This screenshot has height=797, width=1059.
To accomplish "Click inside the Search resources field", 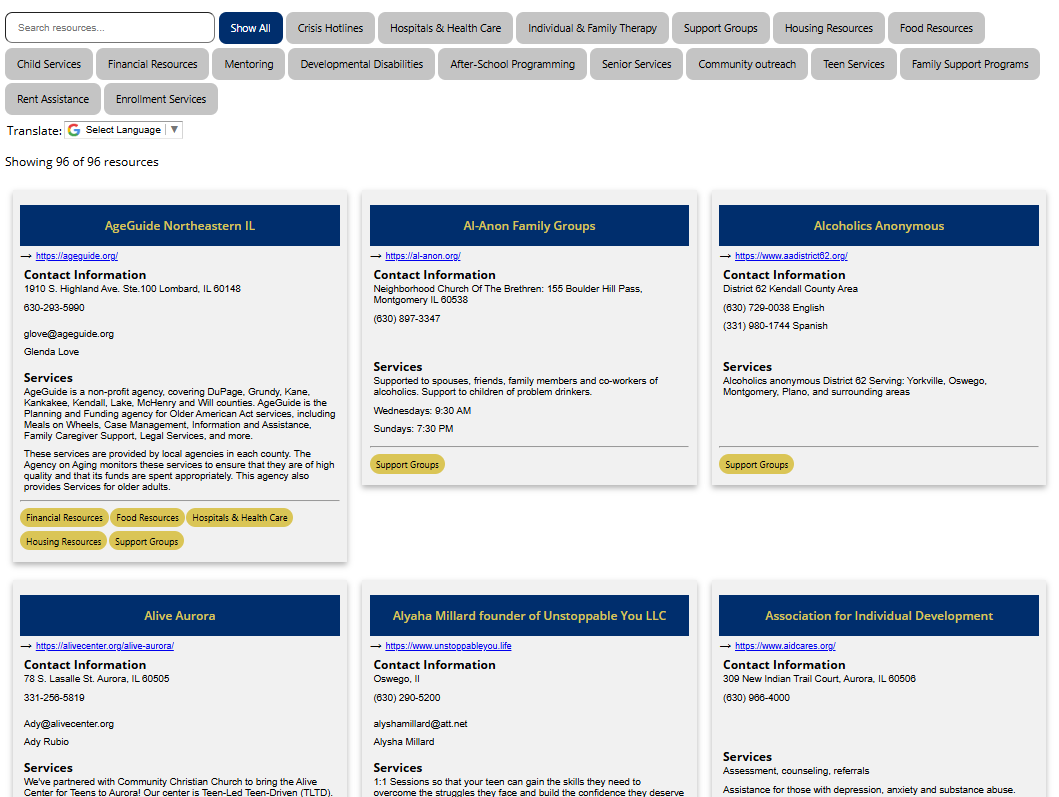I will (x=109, y=27).
